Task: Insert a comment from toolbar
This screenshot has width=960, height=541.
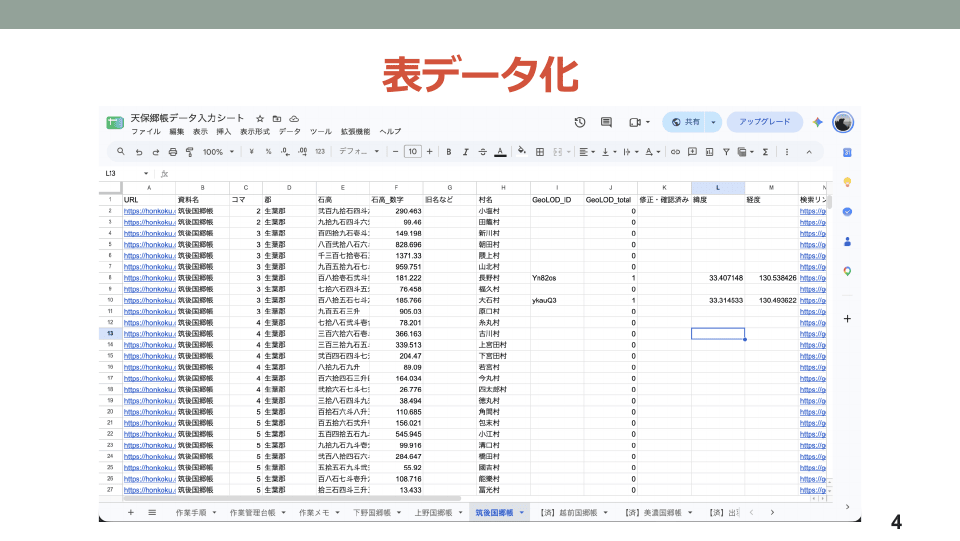Action: (692, 152)
